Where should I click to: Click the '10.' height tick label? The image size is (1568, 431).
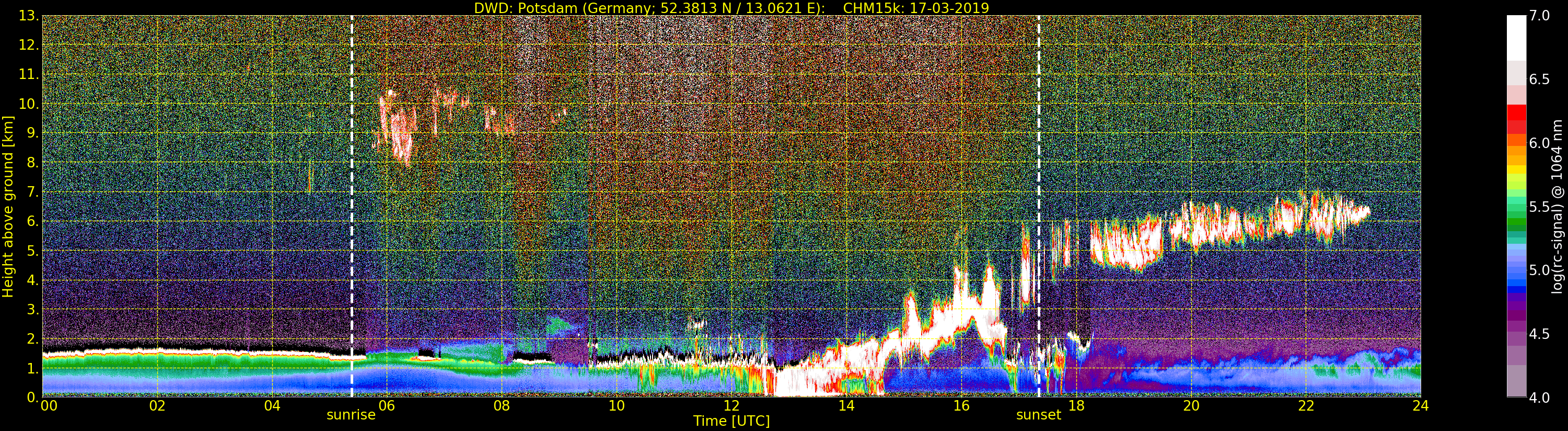[29, 104]
